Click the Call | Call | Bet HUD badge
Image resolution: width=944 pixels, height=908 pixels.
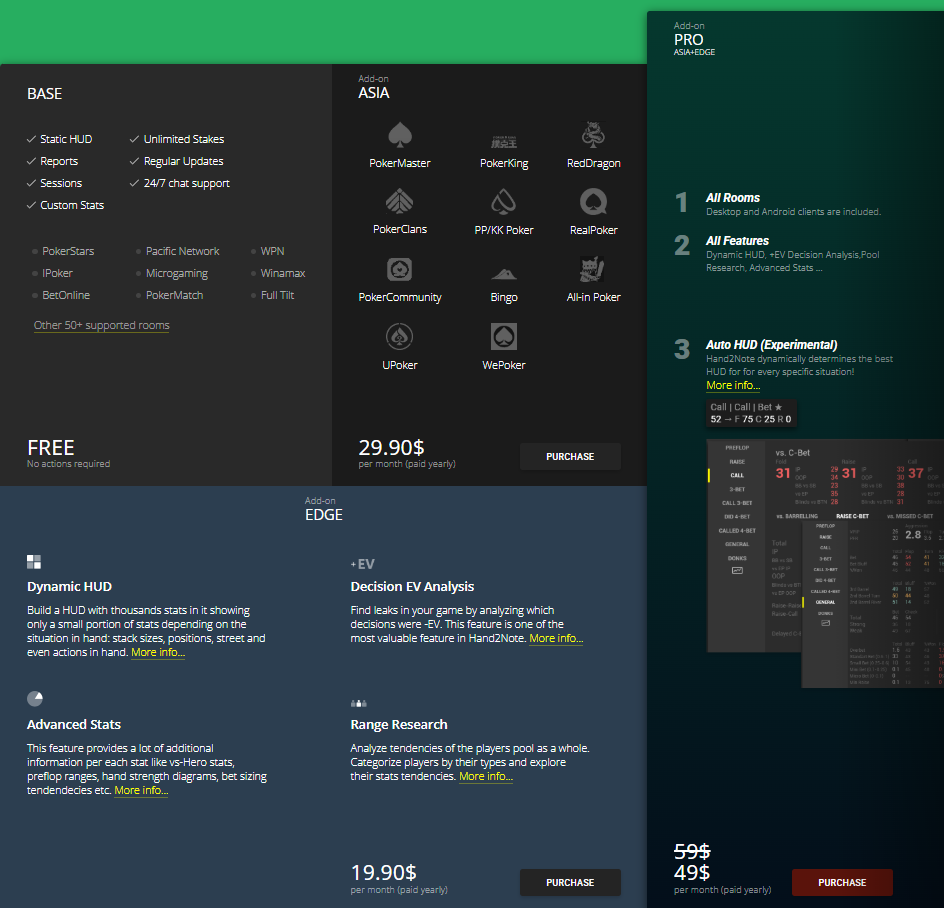point(751,413)
